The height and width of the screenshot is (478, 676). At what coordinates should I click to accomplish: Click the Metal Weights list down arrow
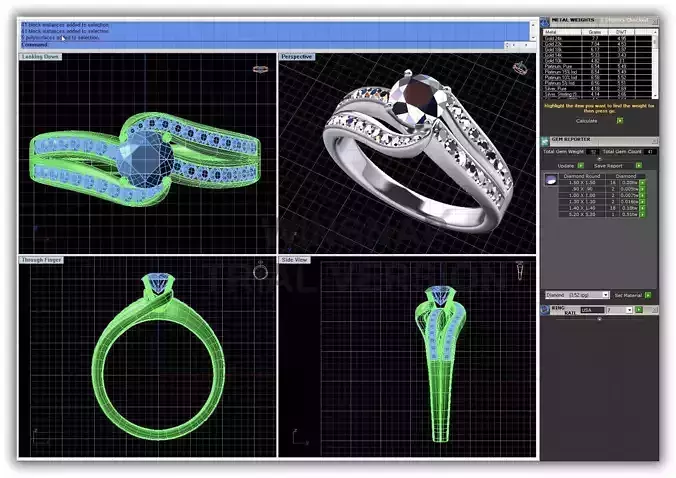[655, 96]
